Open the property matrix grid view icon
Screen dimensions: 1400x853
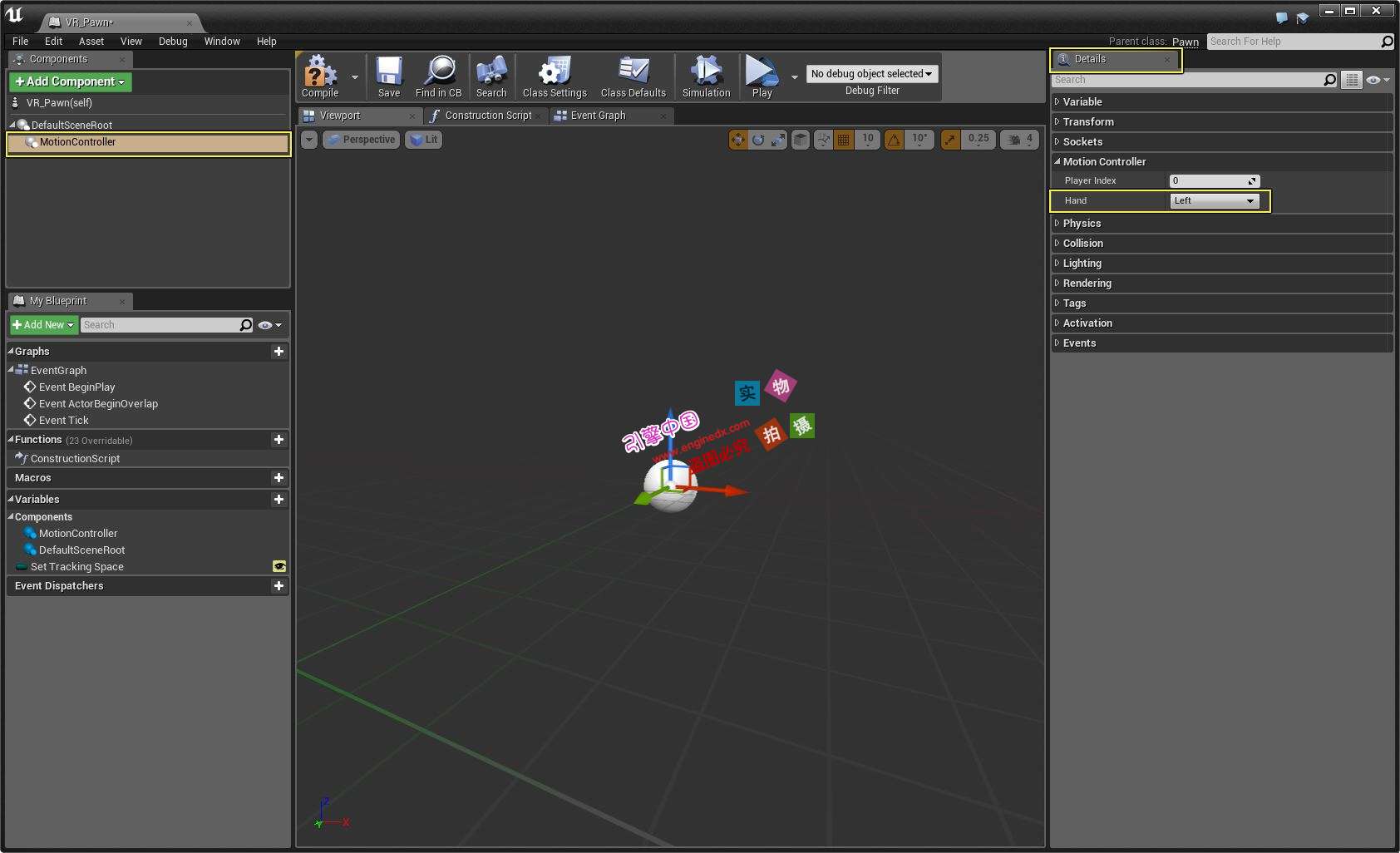pos(1353,80)
